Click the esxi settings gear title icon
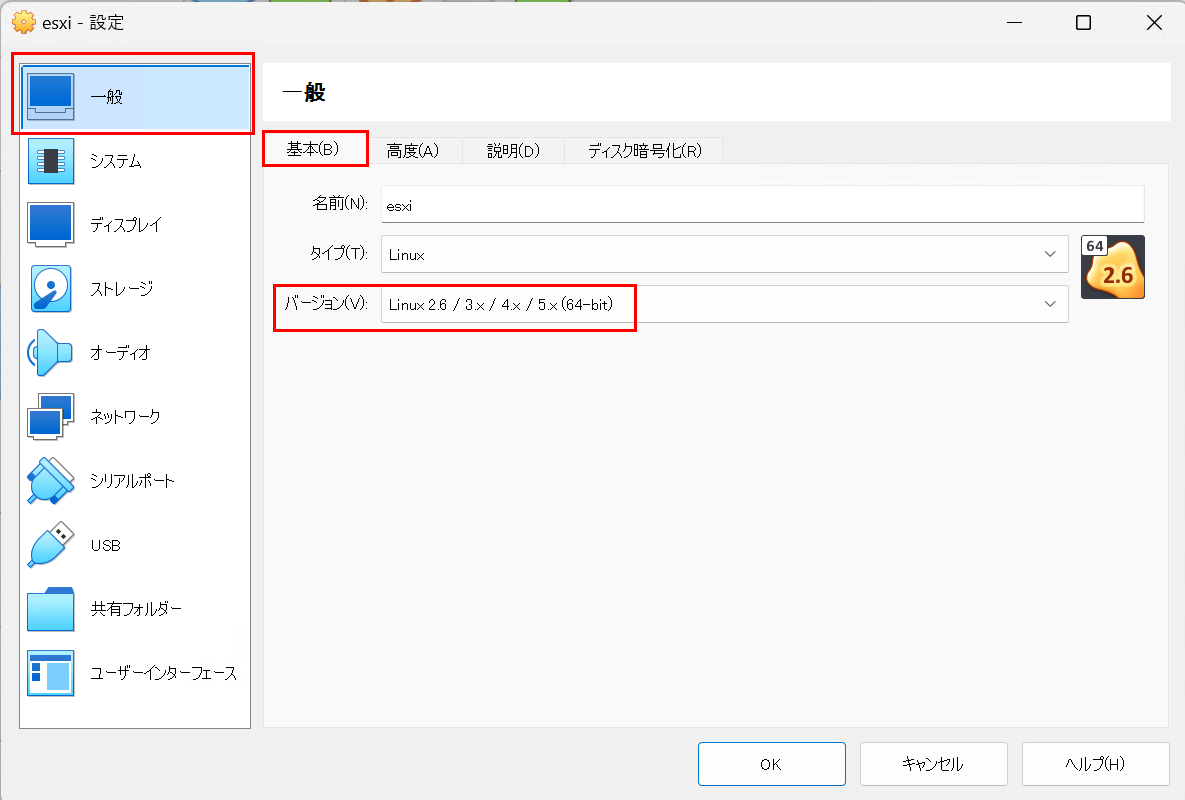The width and height of the screenshot is (1185, 800). 23,23
